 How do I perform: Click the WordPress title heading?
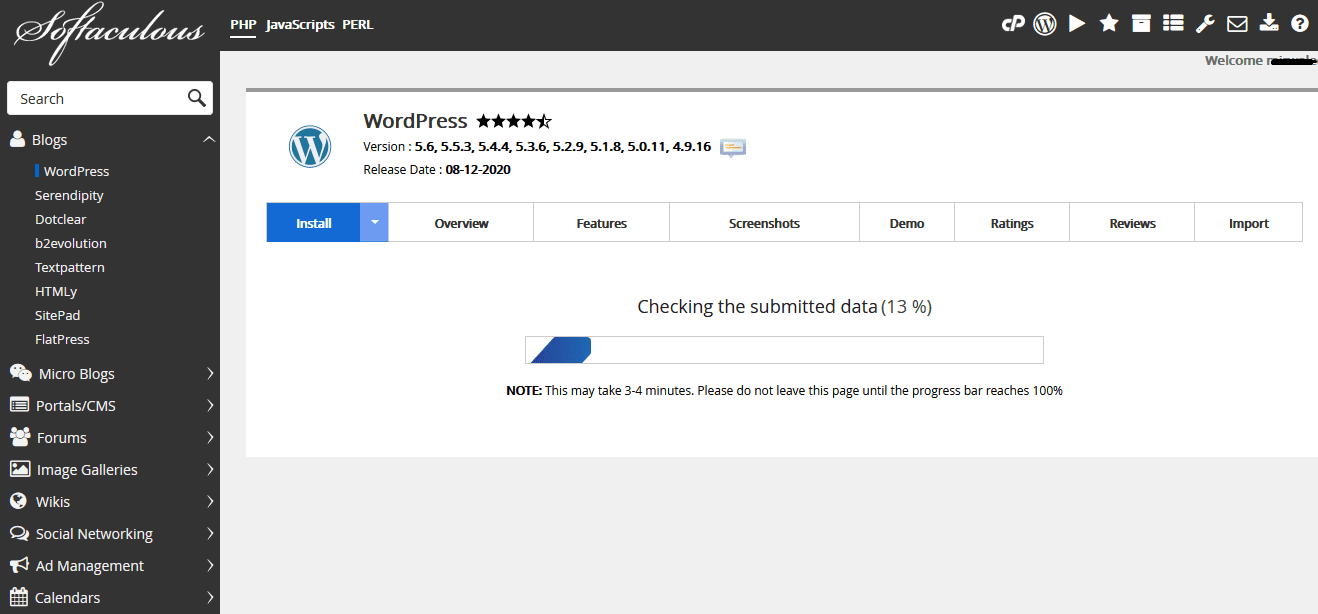415,121
